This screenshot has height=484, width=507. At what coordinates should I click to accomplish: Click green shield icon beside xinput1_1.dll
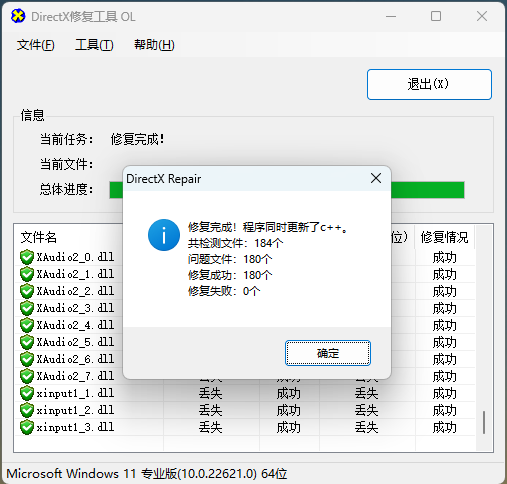click(27, 393)
